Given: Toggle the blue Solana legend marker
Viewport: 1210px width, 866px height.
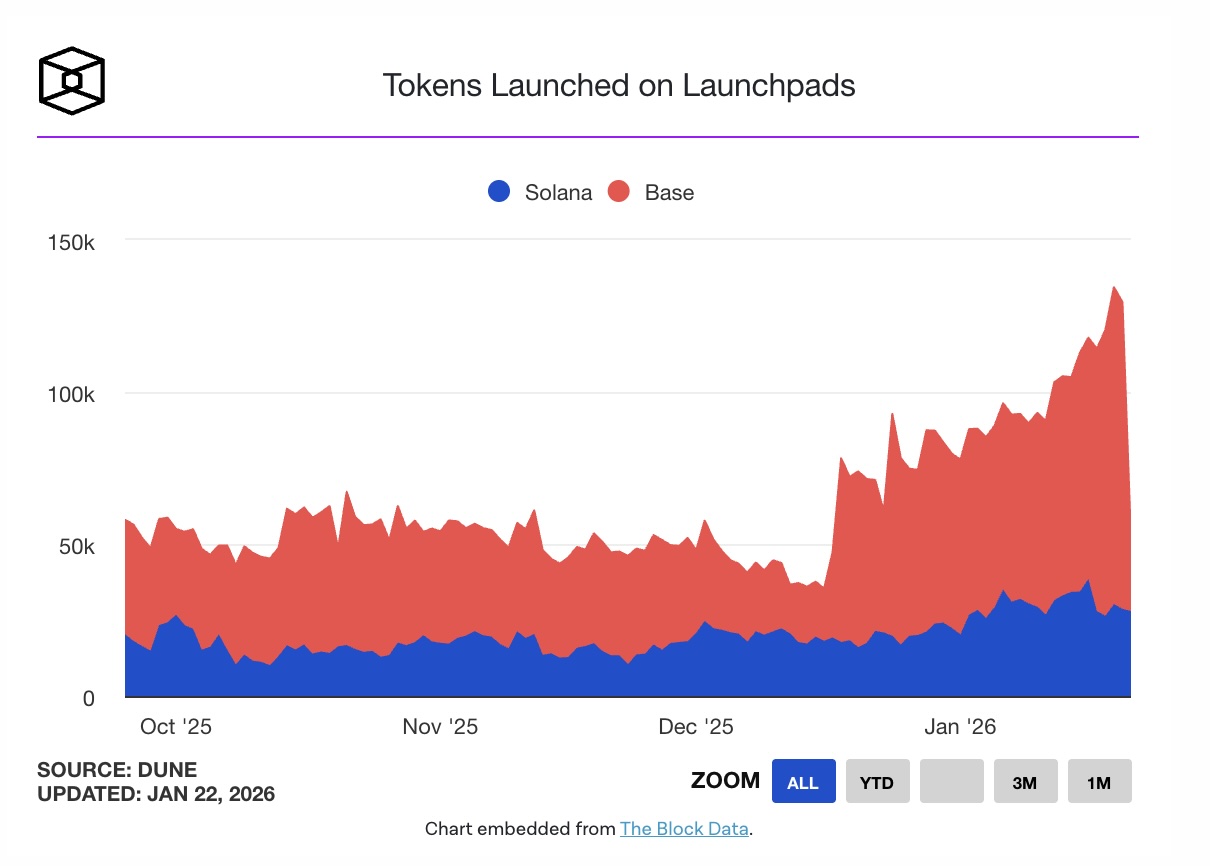Looking at the screenshot, I should coord(497,192).
